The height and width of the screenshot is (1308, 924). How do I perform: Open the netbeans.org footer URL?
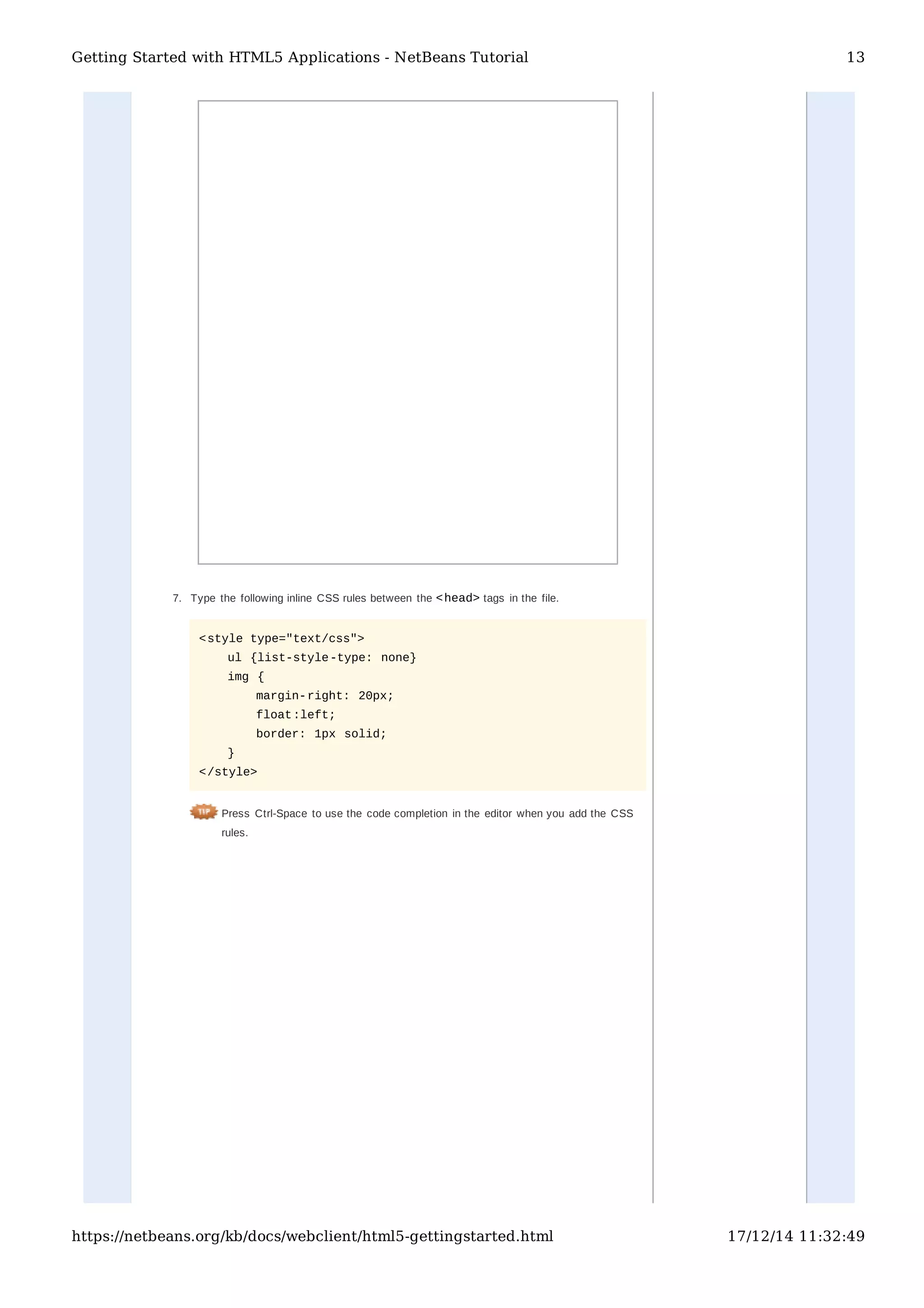pos(312,1236)
